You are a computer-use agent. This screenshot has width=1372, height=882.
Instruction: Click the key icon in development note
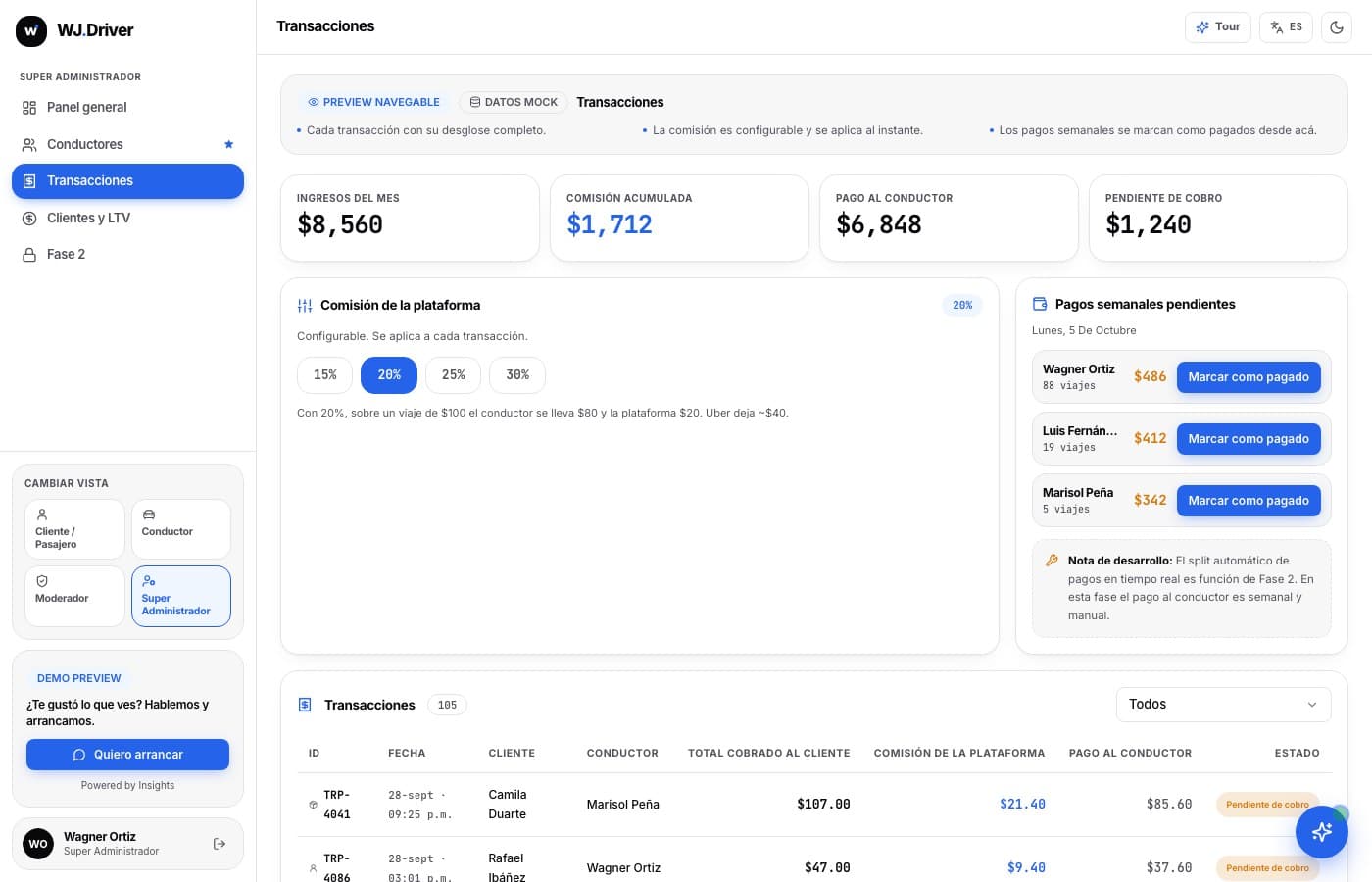tap(1052, 561)
